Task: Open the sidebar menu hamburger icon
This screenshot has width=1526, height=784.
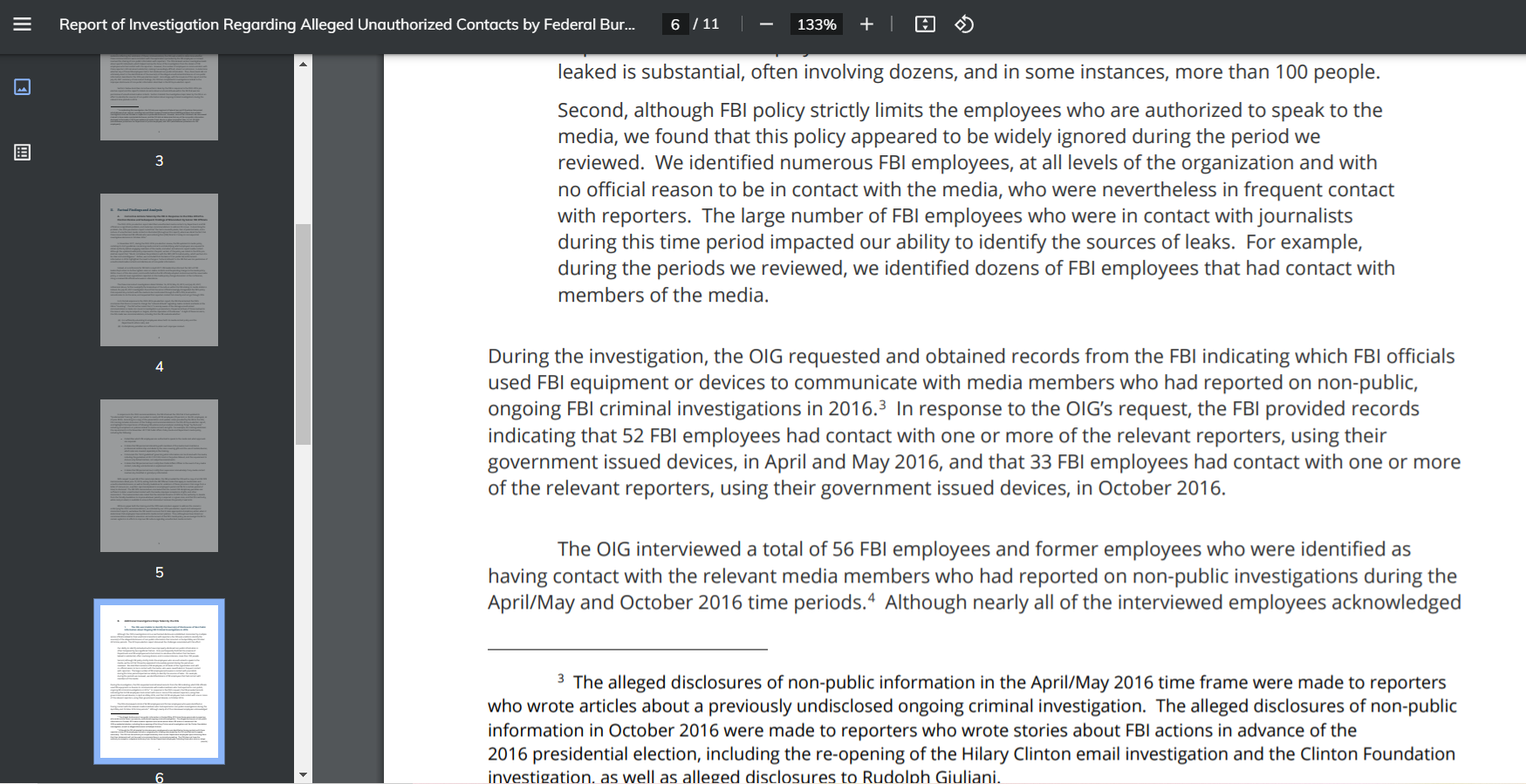Action: 23,24
